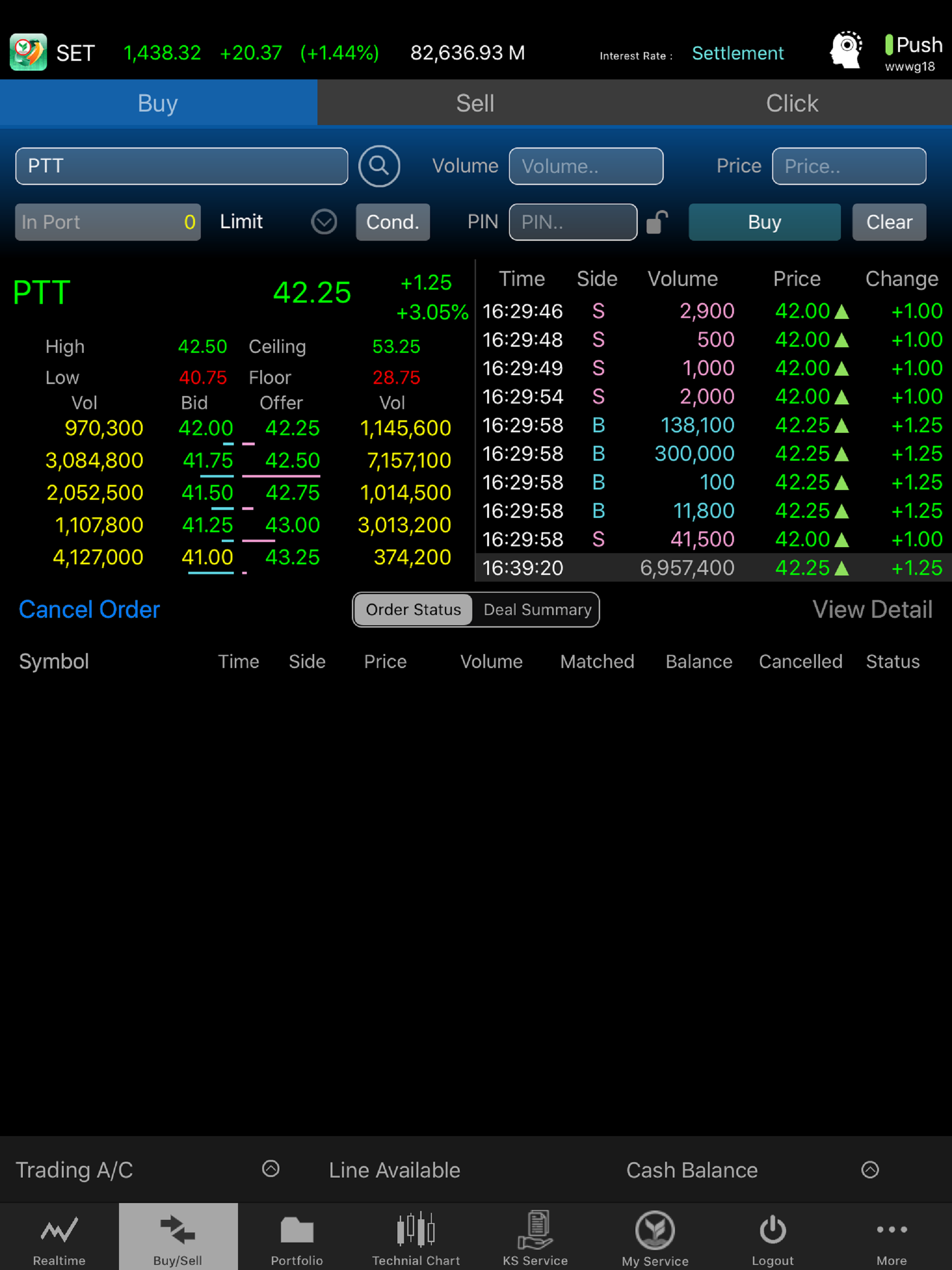952x1270 pixels.
Task: Tap the Low value 40.75
Action: point(203,377)
